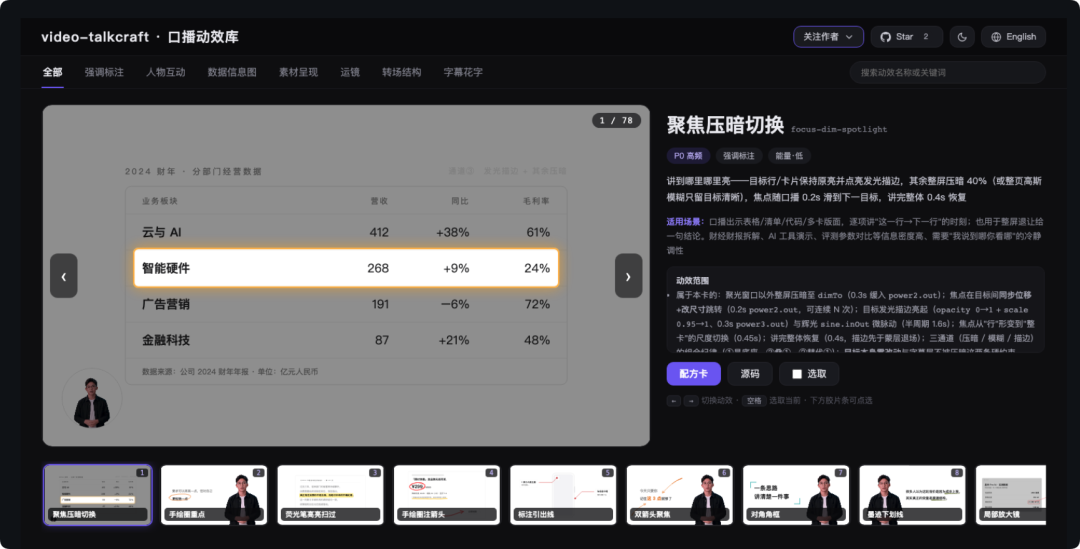The image size is (1080, 549).
Task: Click the 强调标注 tag under the title
Action: 738,156
